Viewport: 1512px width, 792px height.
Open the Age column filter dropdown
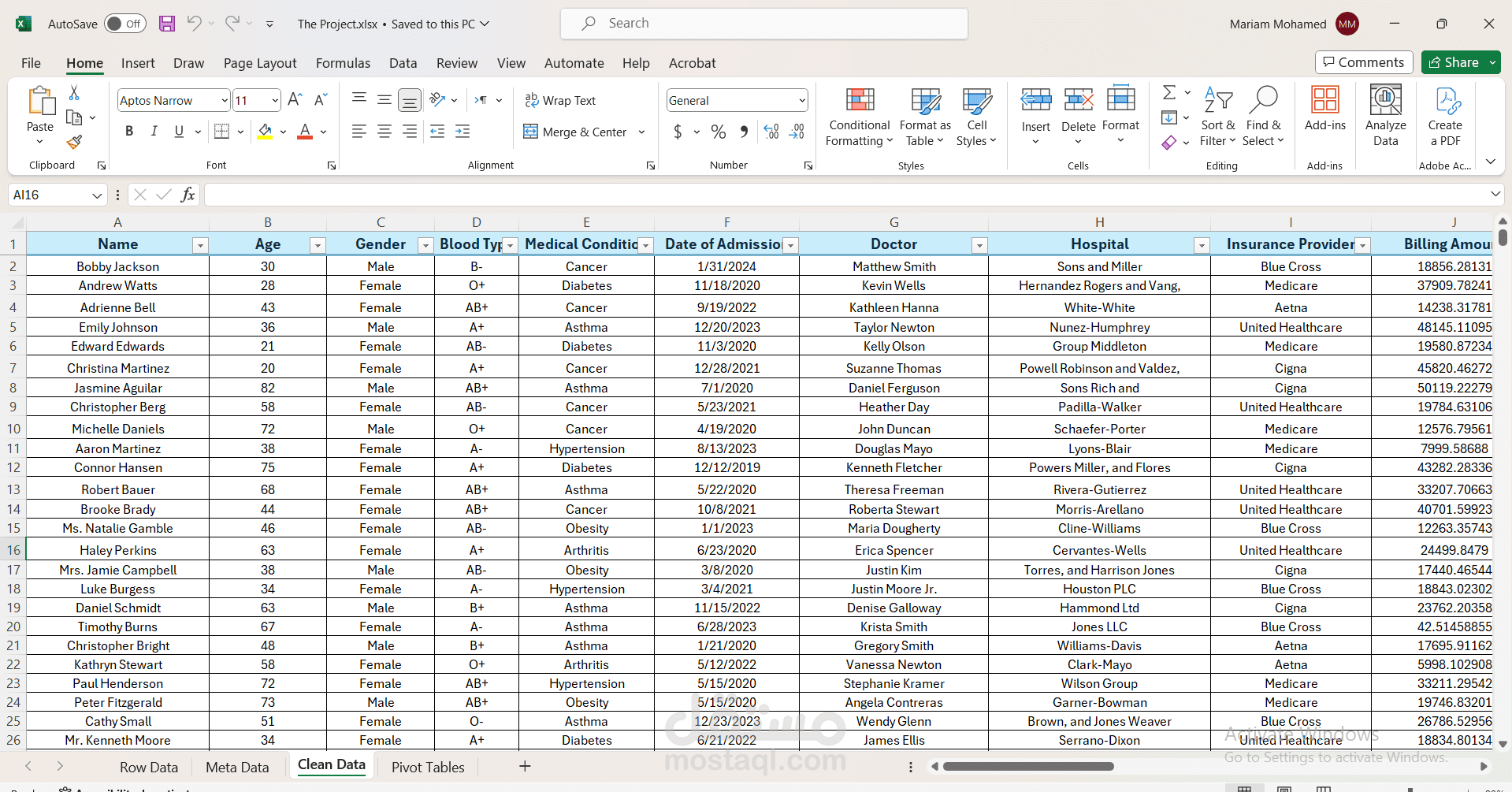318,245
